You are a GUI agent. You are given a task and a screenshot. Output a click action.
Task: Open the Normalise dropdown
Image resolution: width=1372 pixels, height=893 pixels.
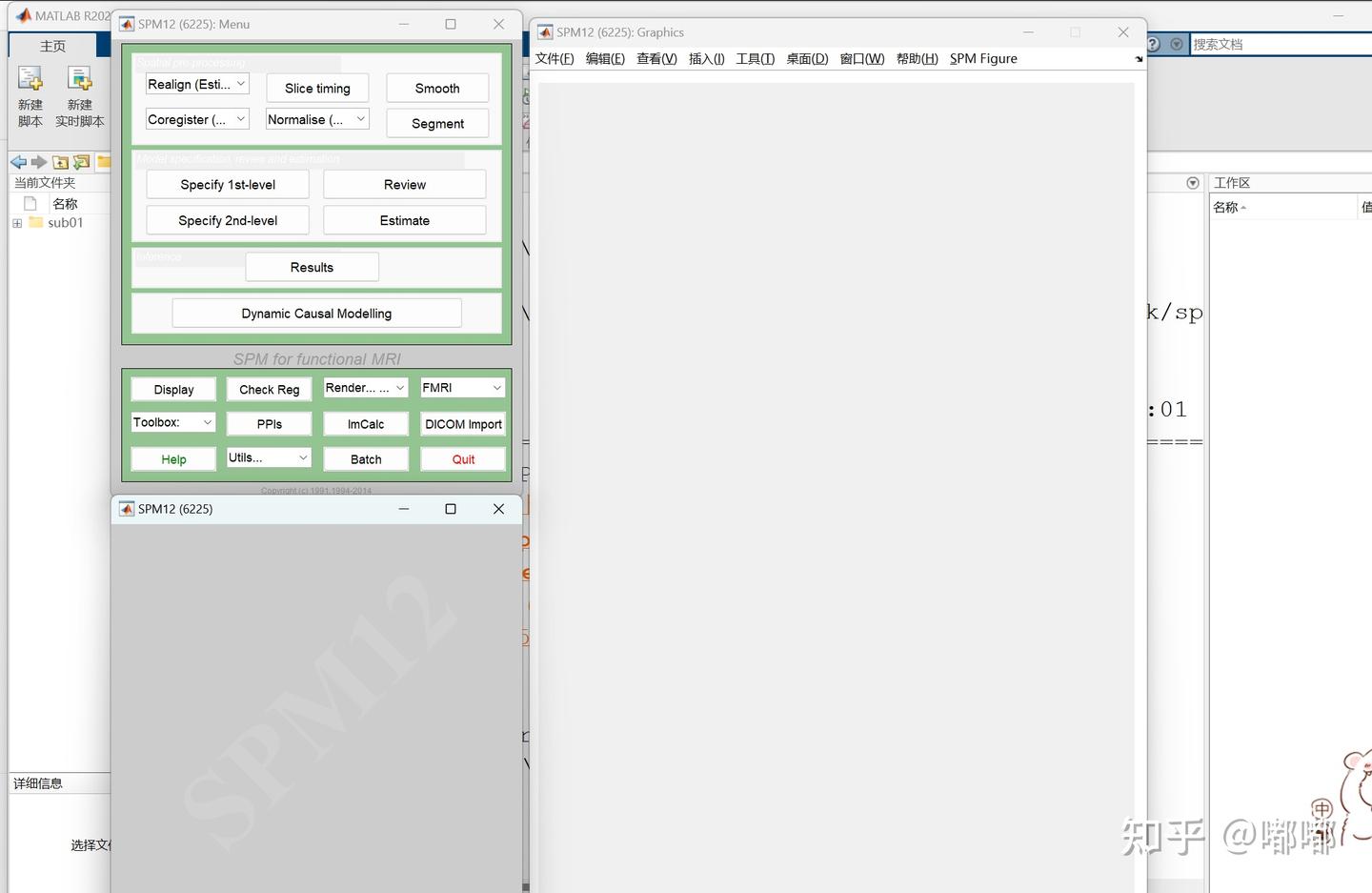tap(317, 120)
